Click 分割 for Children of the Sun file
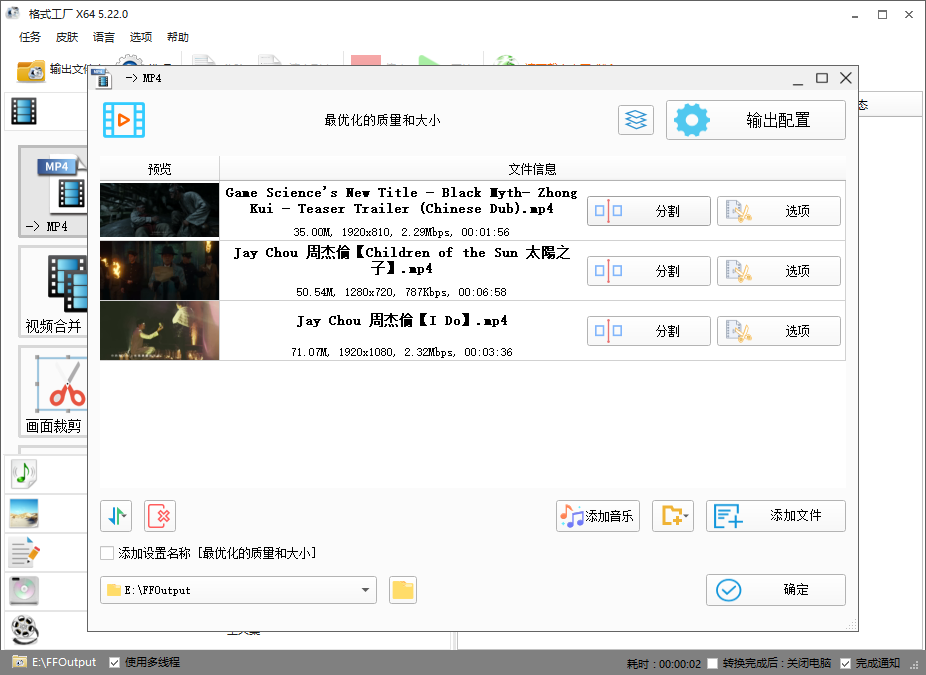The image size is (926, 675). [x=648, y=271]
